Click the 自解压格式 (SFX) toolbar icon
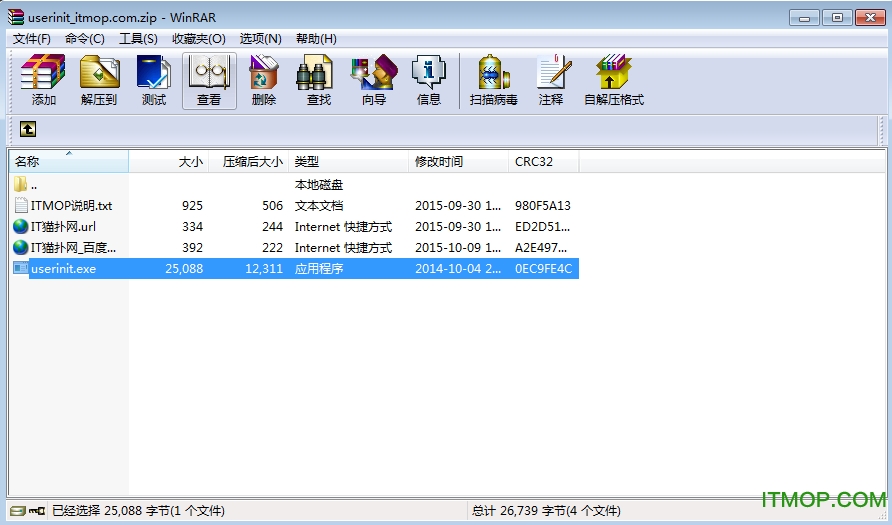The height and width of the screenshot is (525, 892). [x=613, y=72]
